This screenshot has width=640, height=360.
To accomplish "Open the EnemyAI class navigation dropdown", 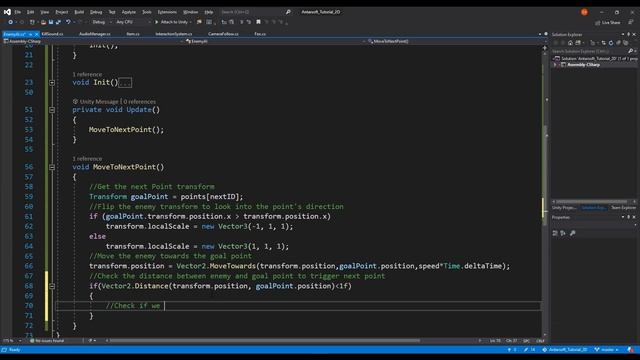I will (x=275, y=41).
